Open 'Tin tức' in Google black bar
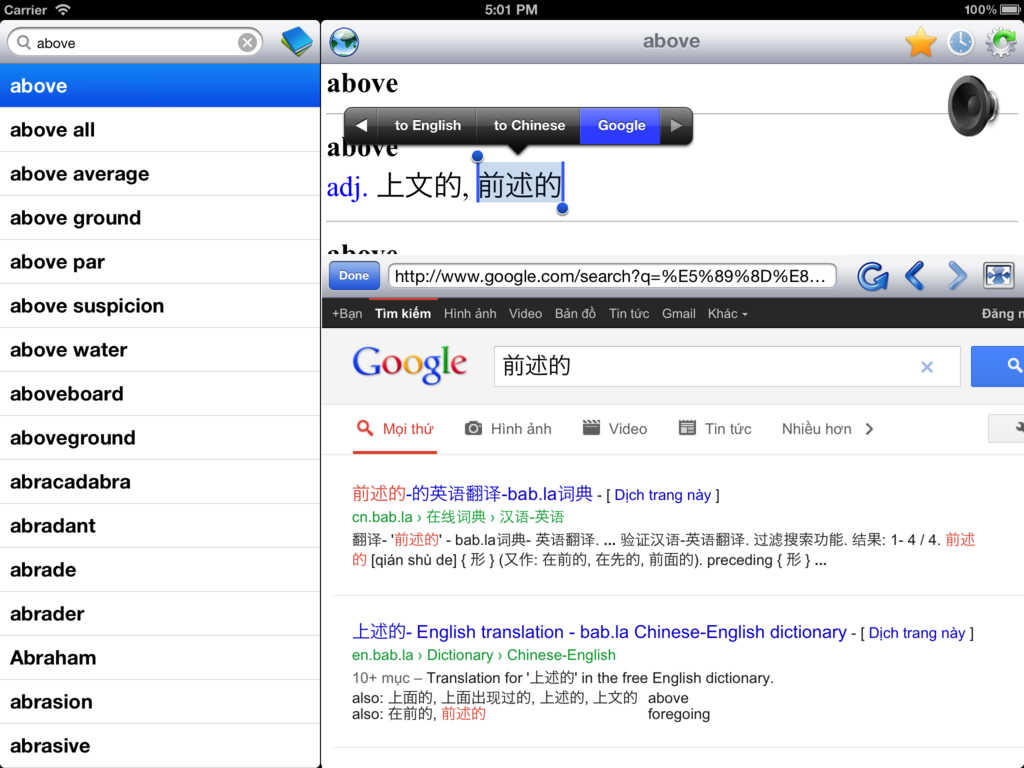 [628, 313]
